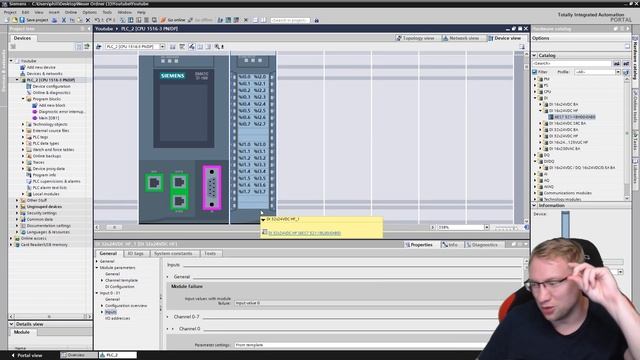Click the Go online toolbar button

[x=173, y=20]
